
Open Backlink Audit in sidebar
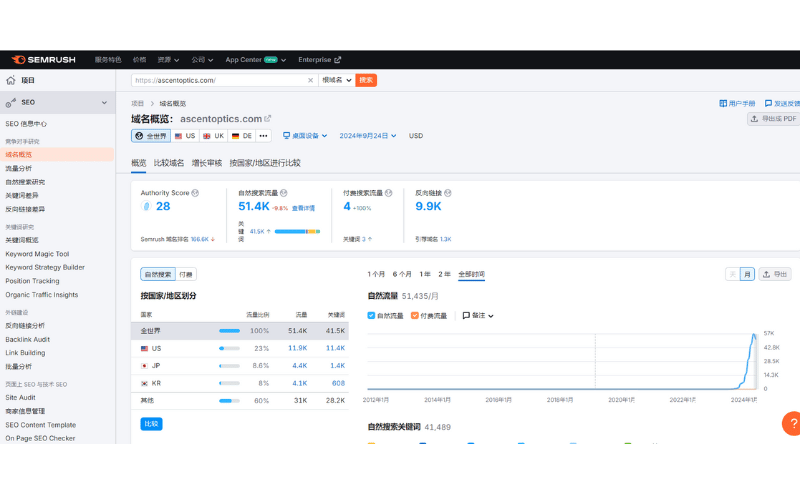(28, 339)
